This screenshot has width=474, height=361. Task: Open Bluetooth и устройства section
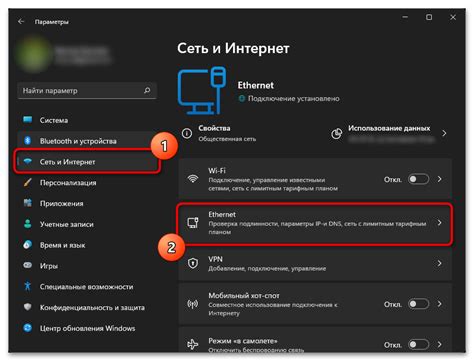pyautogui.click(x=87, y=141)
